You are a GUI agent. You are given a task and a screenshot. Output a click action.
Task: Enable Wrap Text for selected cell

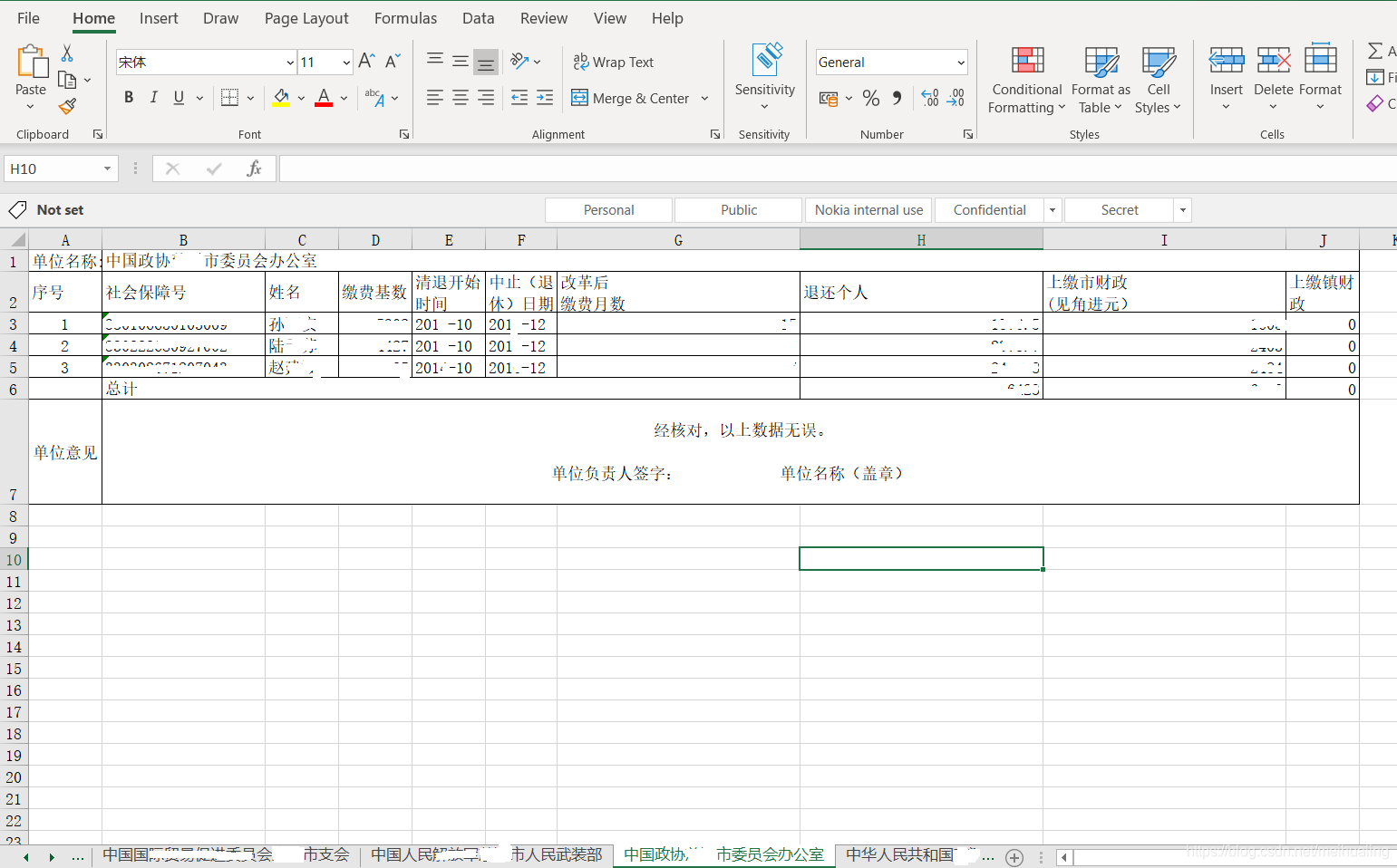614,62
